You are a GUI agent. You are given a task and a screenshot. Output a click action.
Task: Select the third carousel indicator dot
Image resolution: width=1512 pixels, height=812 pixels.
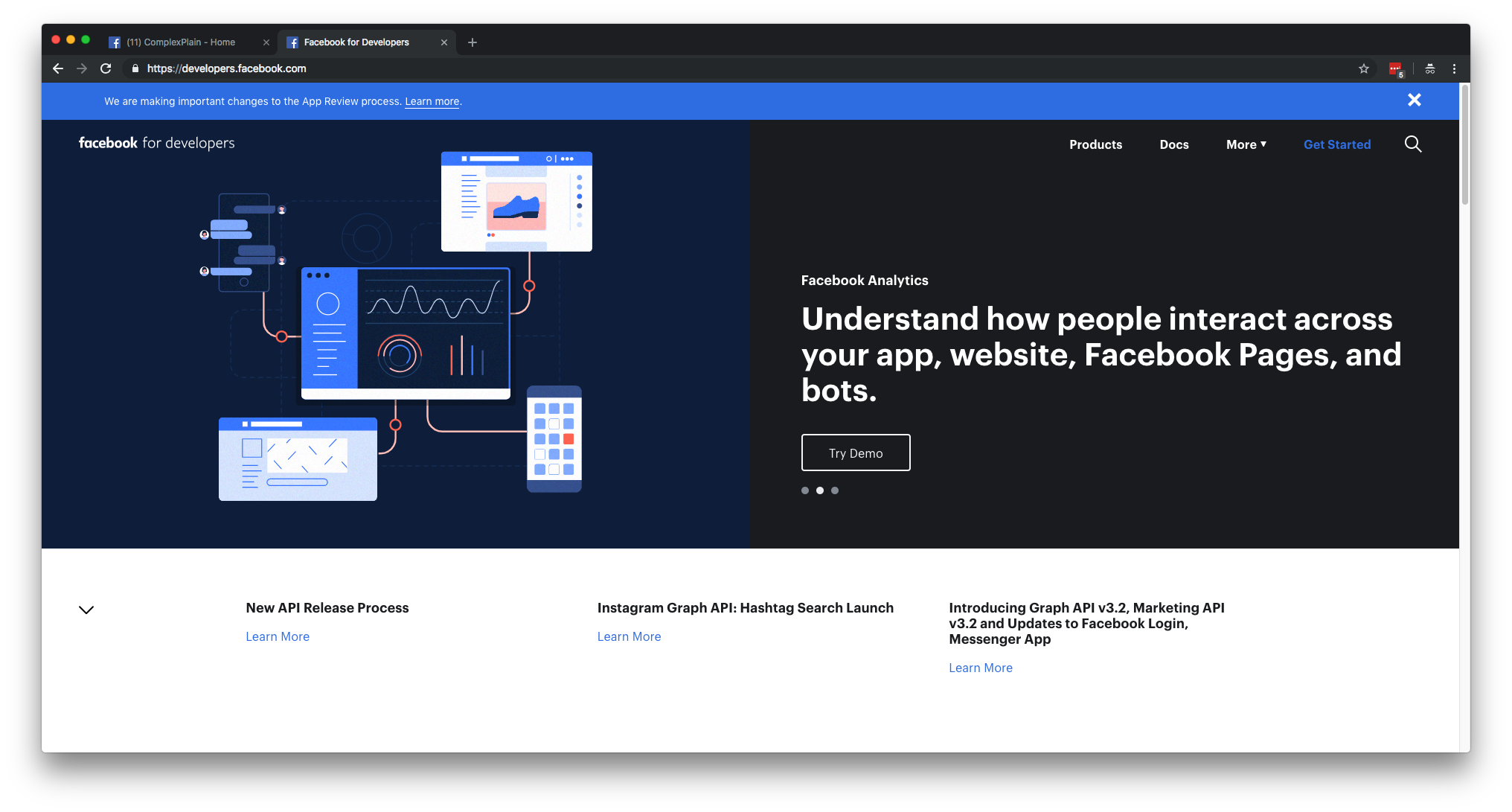(x=835, y=490)
